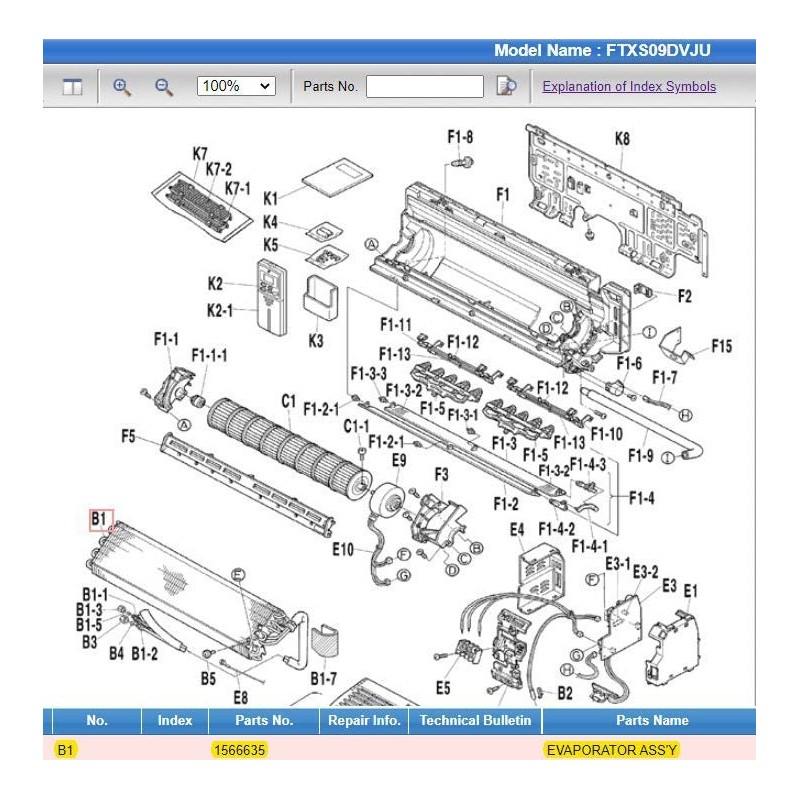800x800 pixels.
Task: Click the F15 label in the diagram
Action: [x=721, y=346]
